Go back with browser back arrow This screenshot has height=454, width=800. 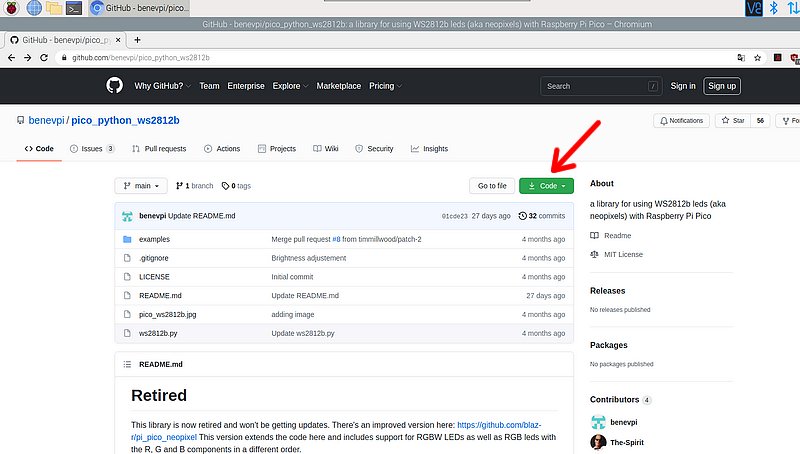[11, 58]
